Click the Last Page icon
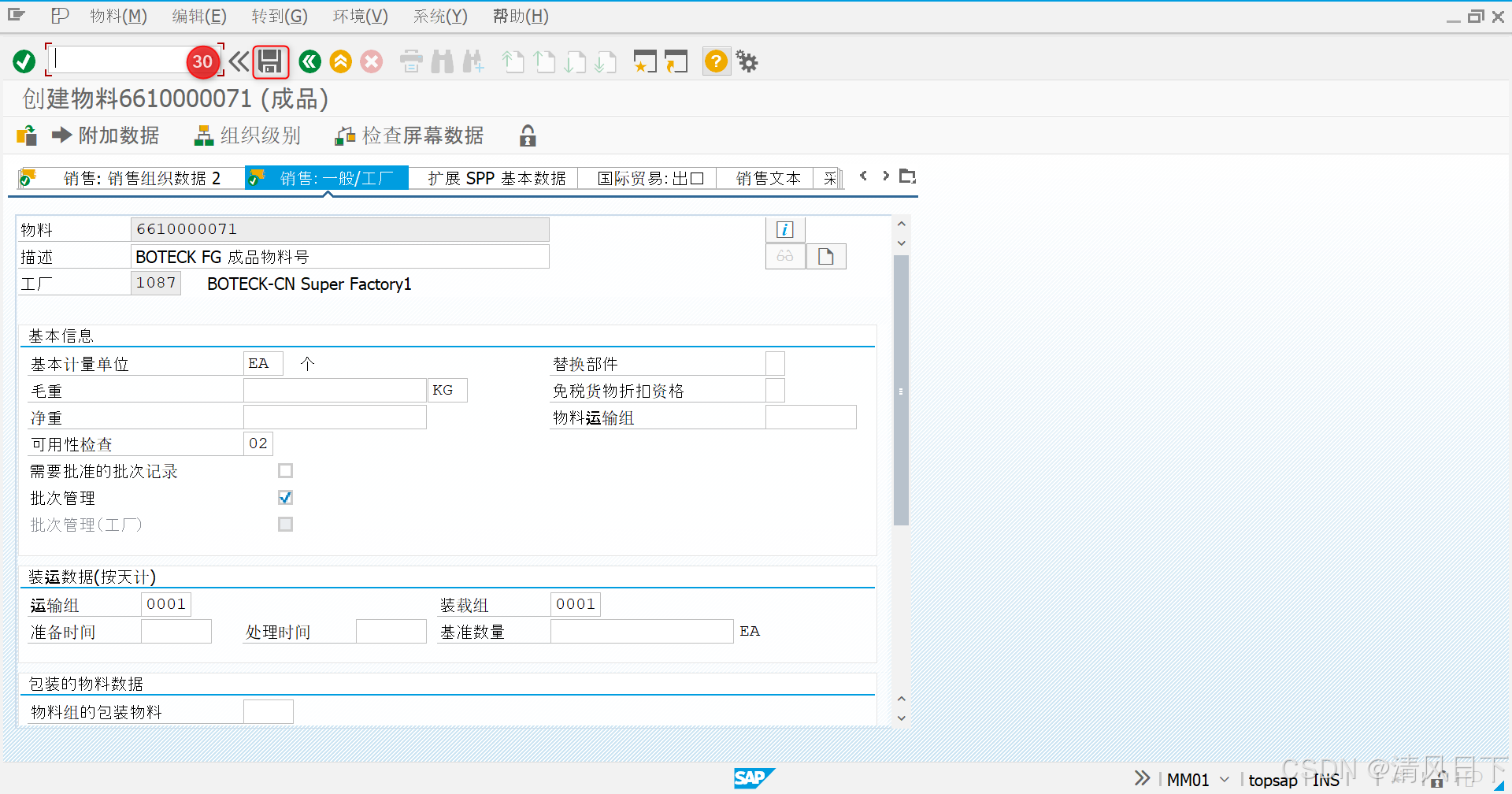Image resolution: width=1512 pixels, height=794 pixels. (606, 61)
